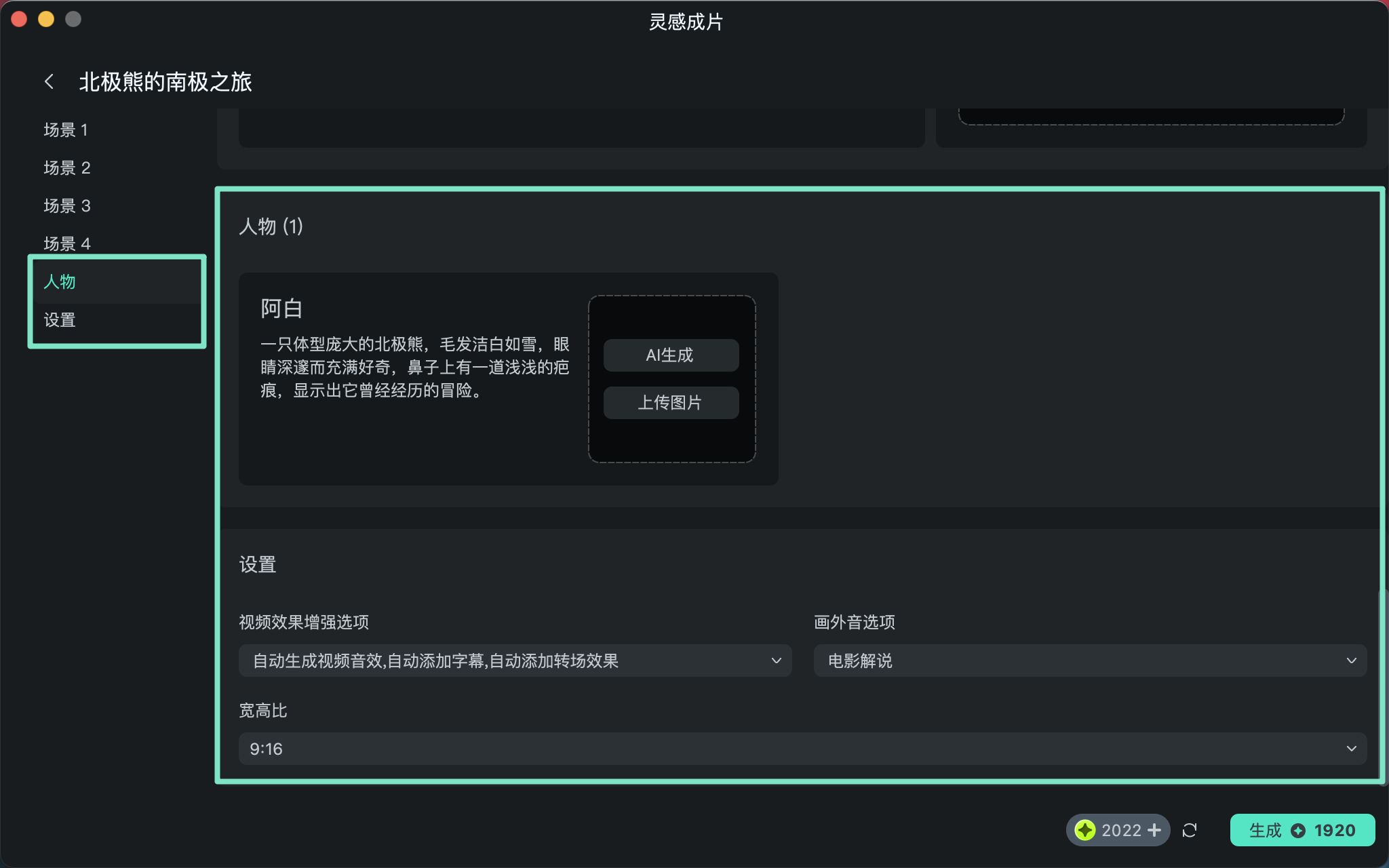Click the green credits coin icon
1389x868 pixels.
(1085, 830)
